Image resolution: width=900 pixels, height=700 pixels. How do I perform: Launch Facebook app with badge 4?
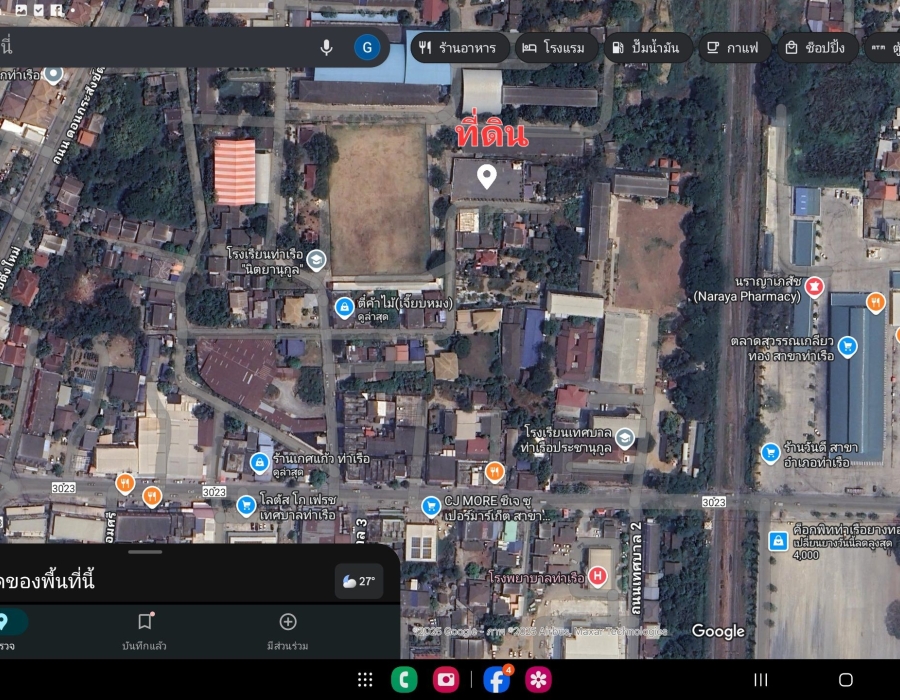(497, 680)
